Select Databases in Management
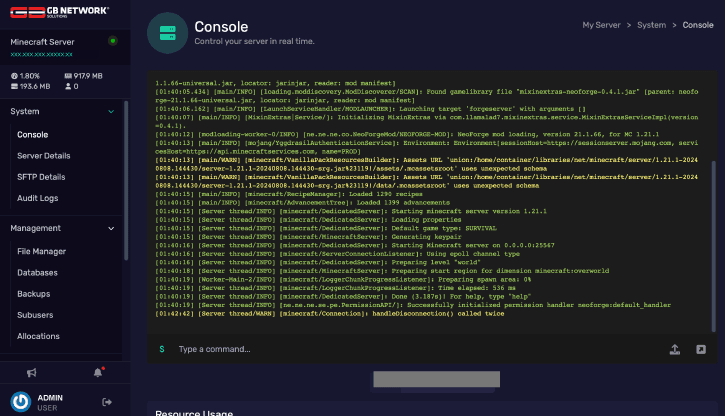 [38, 272]
